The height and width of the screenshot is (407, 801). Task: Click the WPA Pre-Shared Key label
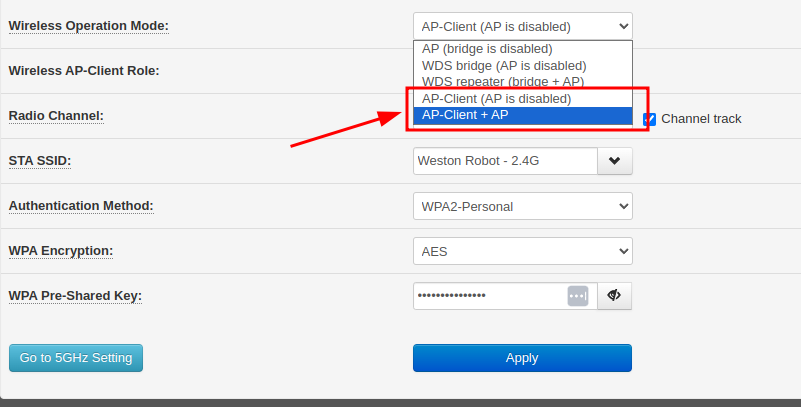(75, 296)
